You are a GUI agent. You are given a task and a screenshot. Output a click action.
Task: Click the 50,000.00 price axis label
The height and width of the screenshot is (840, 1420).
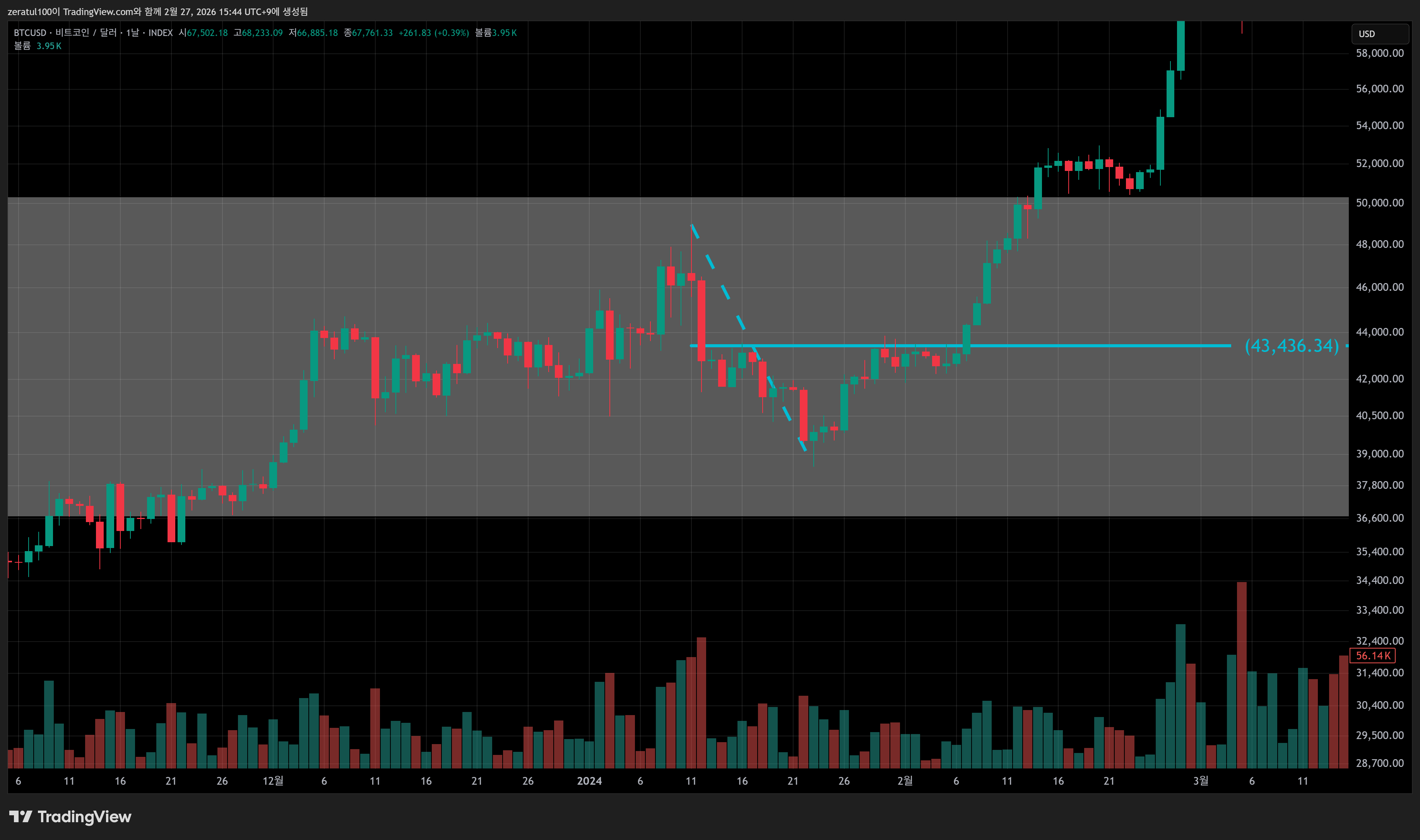click(1380, 203)
